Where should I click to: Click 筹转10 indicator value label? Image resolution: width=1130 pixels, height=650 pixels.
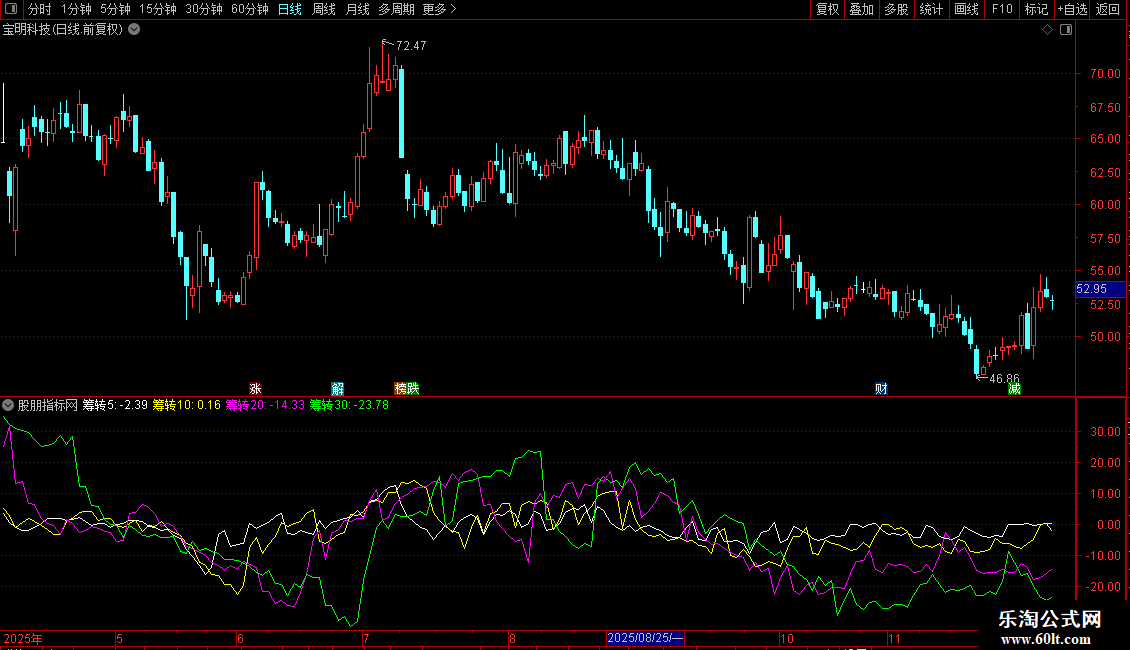(x=187, y=405)
